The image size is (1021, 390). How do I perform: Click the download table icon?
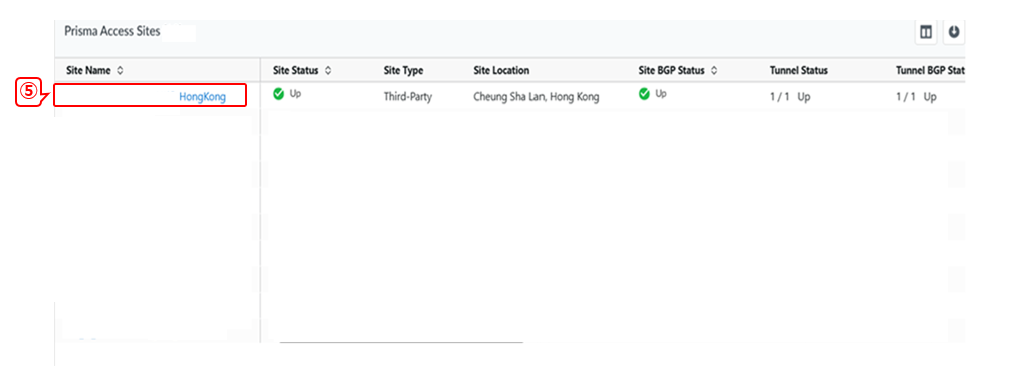coord(954,33)
